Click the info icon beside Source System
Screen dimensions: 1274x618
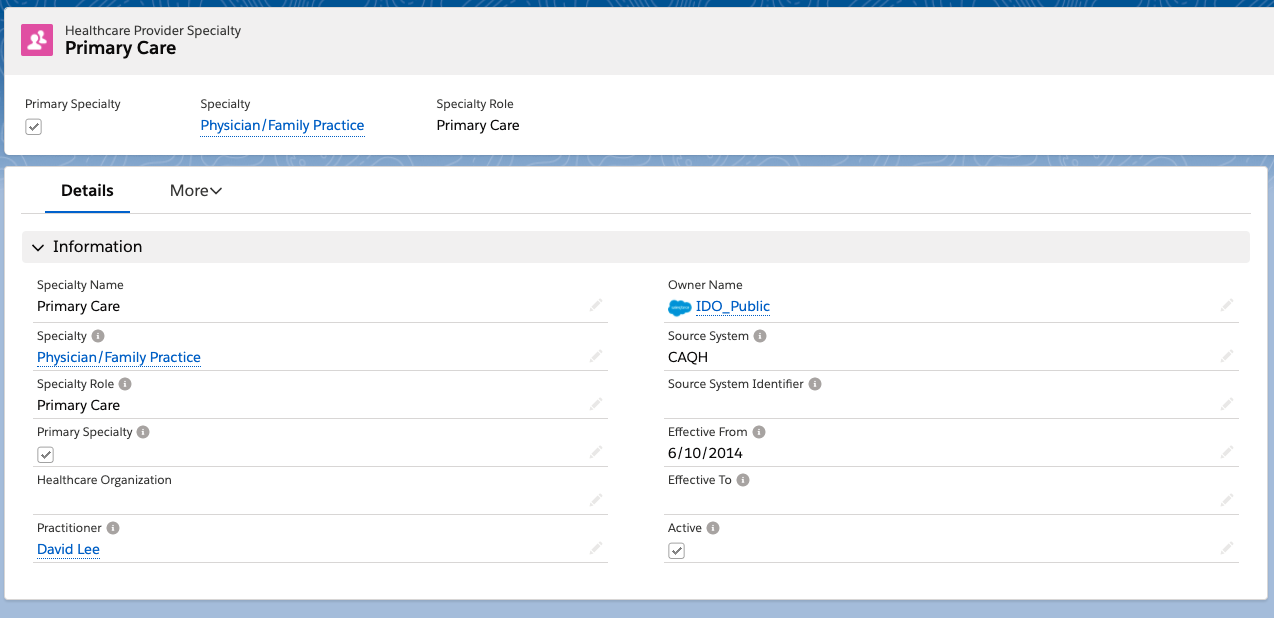coord(762,336)
